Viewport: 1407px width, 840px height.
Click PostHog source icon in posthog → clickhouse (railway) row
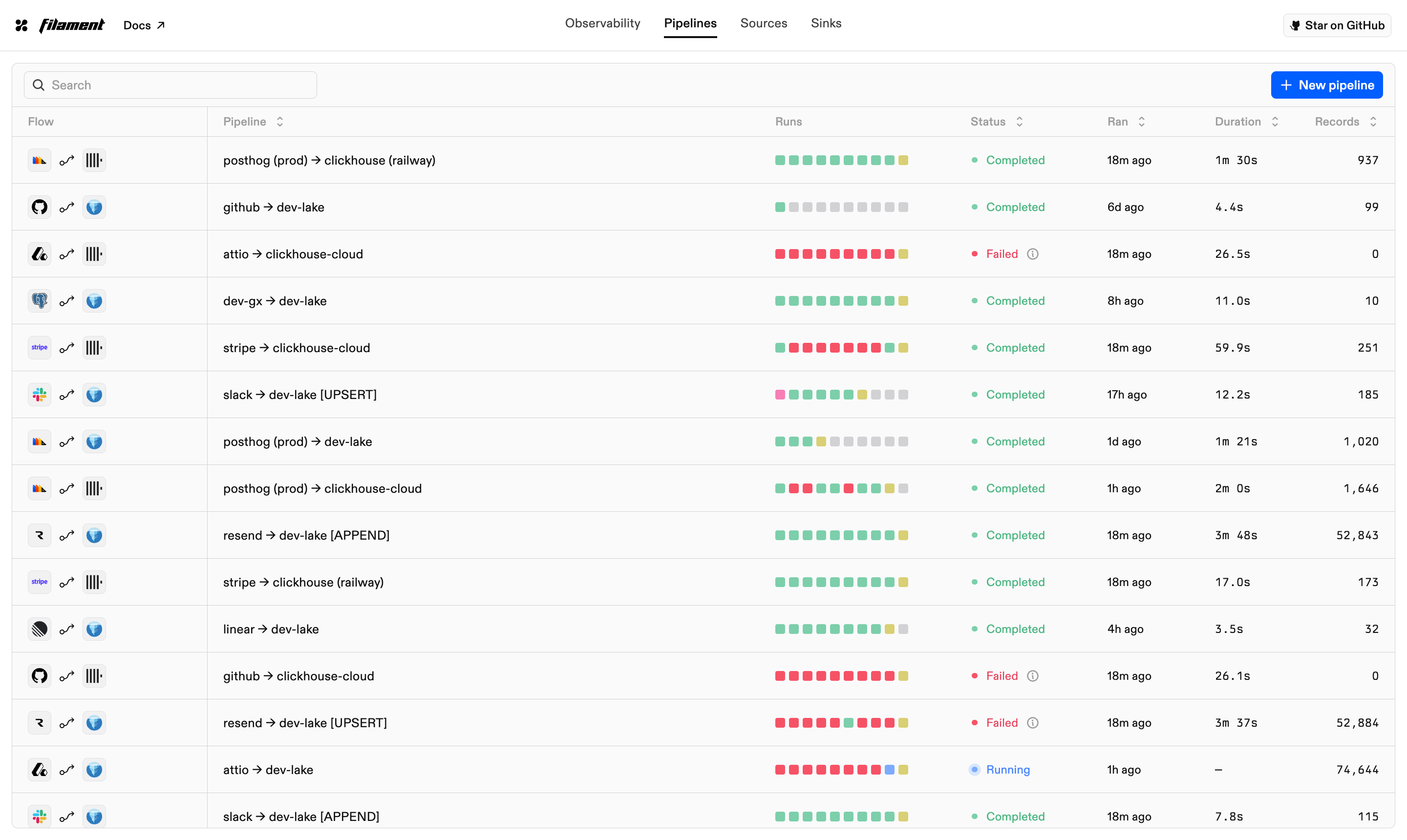pos(40,160)
